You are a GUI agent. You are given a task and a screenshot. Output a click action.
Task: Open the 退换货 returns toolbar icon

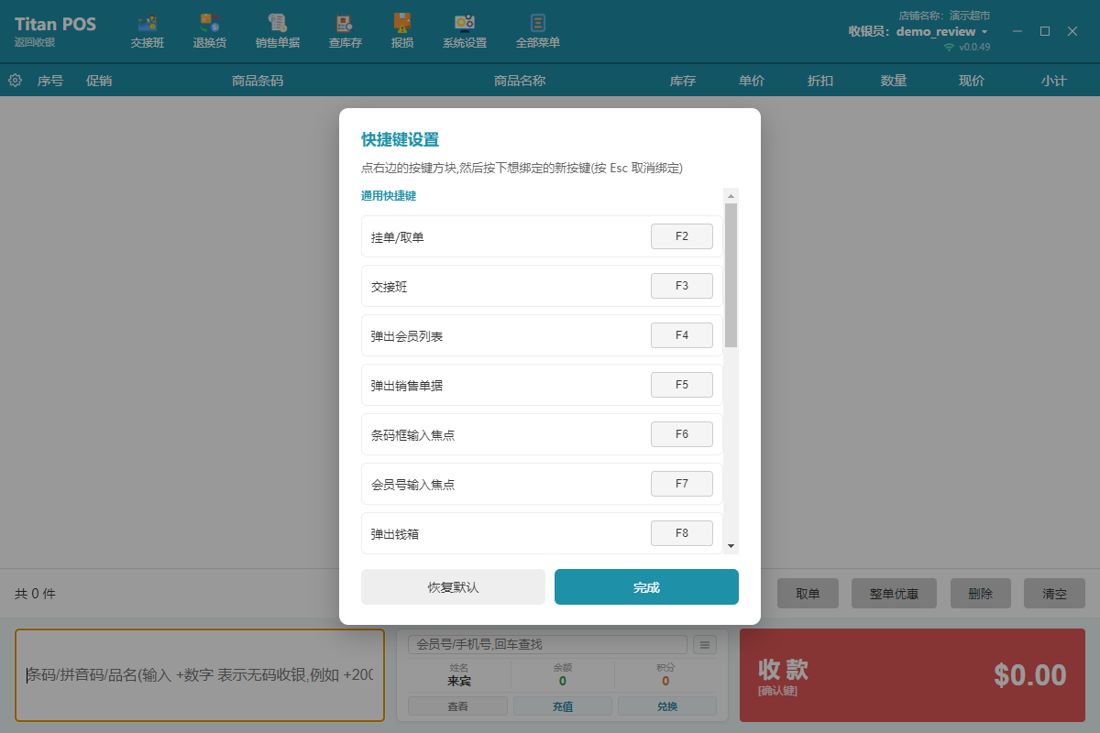pos(210,32)
